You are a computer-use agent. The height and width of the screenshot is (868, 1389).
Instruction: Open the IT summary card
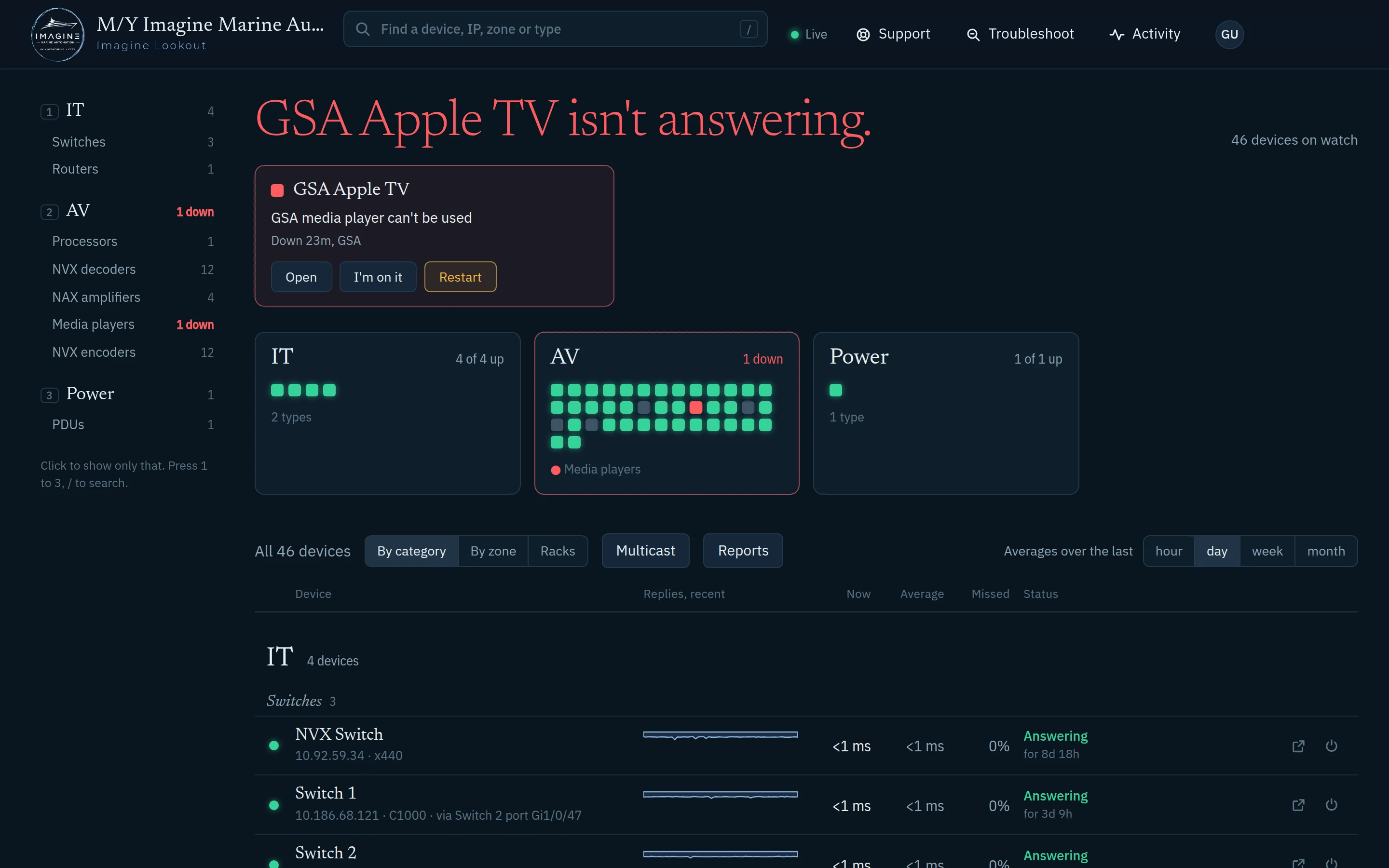tap(387, 413)
